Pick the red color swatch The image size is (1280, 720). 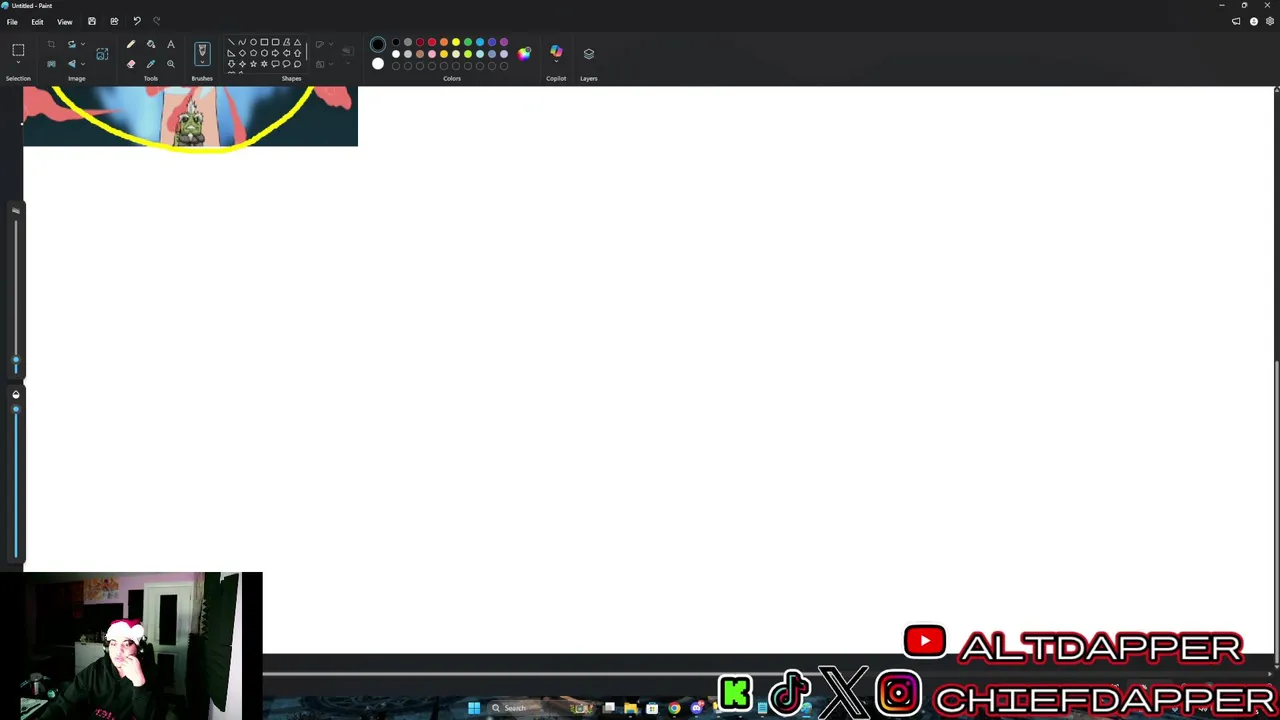coord(432,42)
